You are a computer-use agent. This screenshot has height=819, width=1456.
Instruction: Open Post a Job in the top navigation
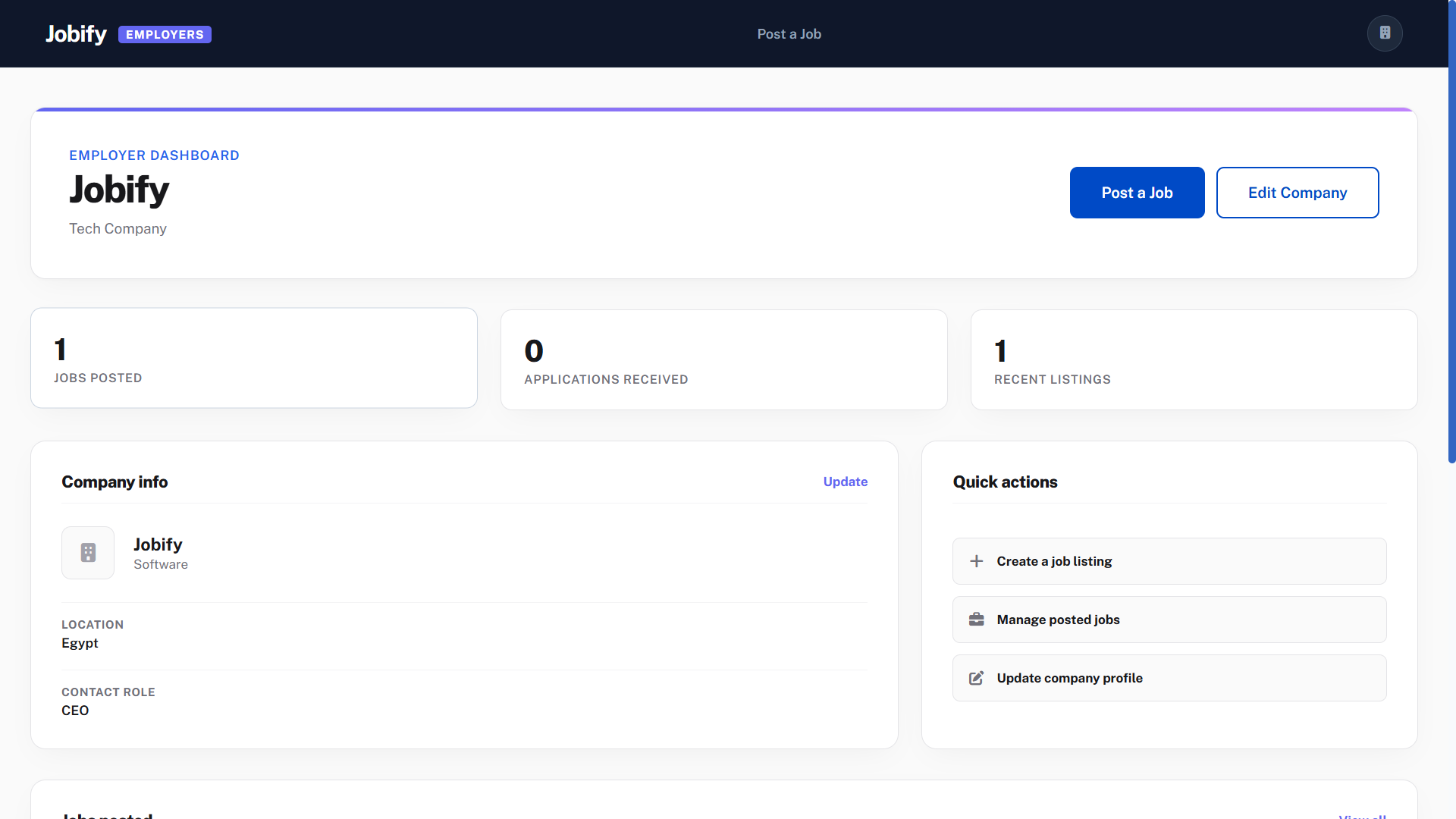tap(789, 34)
